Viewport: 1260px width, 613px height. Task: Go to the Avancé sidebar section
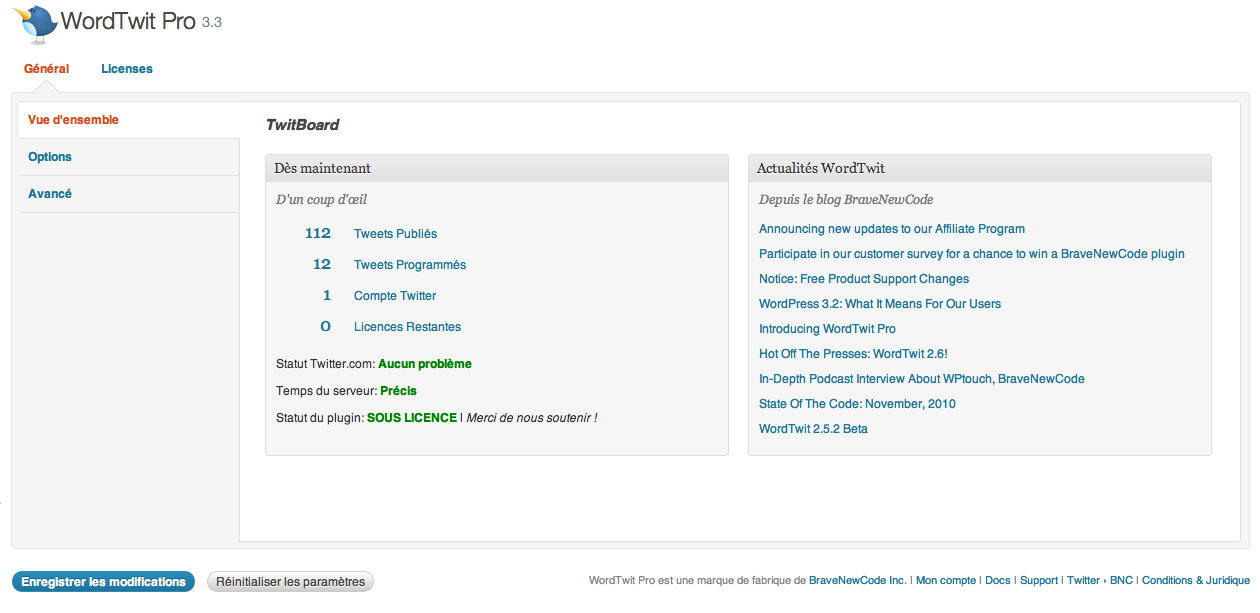pos(129,194)
